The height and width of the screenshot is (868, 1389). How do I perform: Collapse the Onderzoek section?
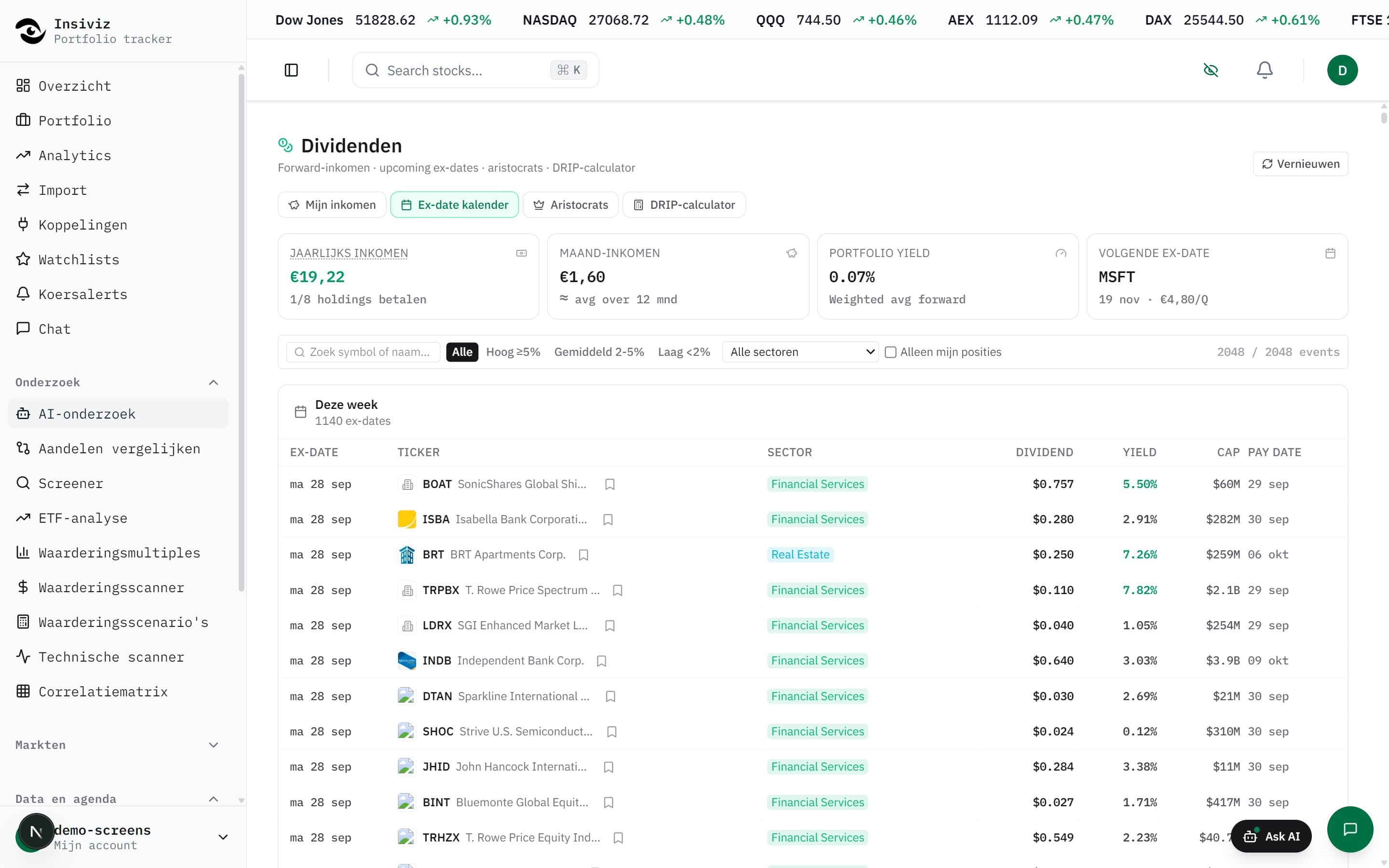click(214, 382)
